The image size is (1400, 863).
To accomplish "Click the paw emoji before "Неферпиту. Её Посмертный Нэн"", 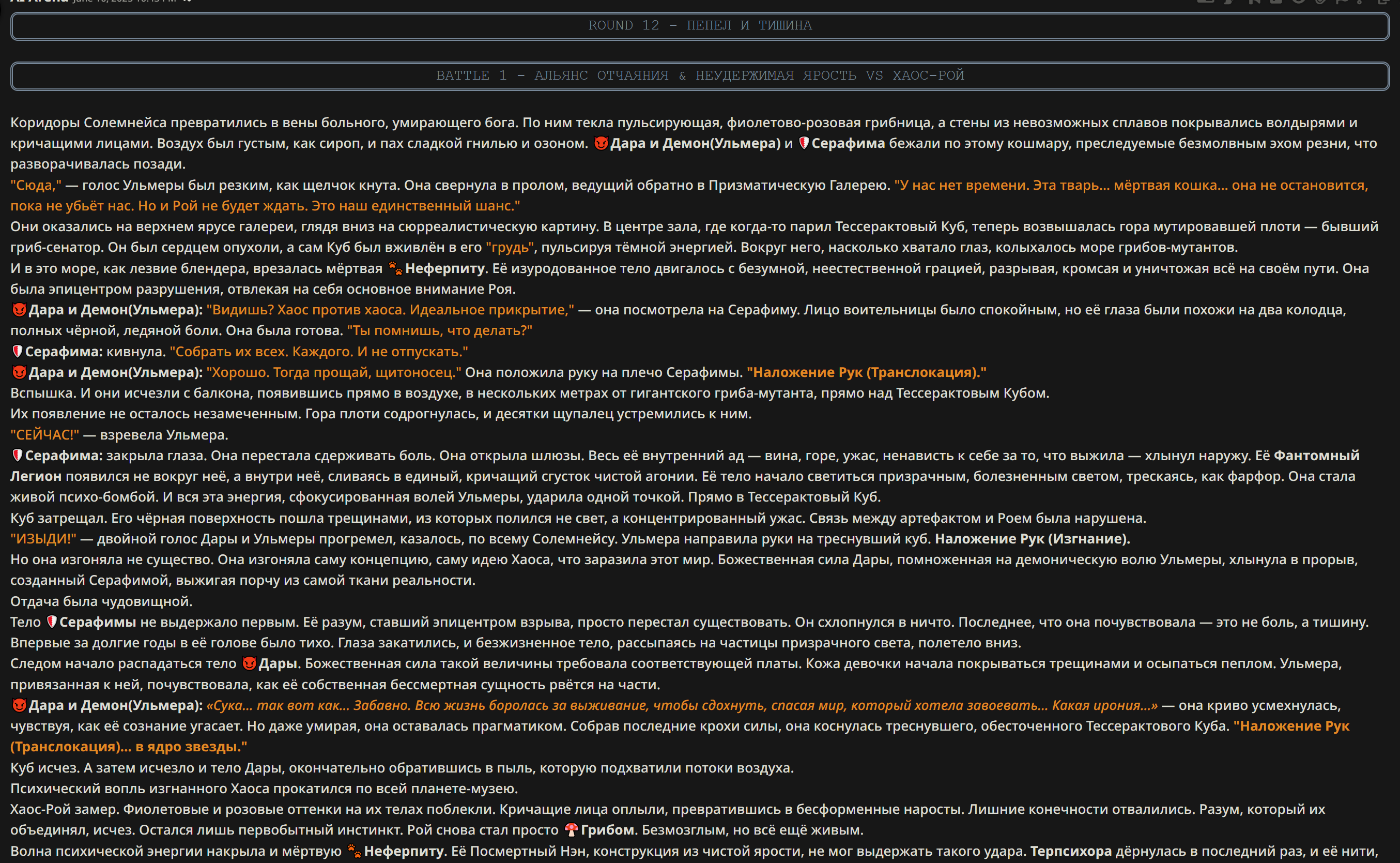I will [x=353, y=851].
